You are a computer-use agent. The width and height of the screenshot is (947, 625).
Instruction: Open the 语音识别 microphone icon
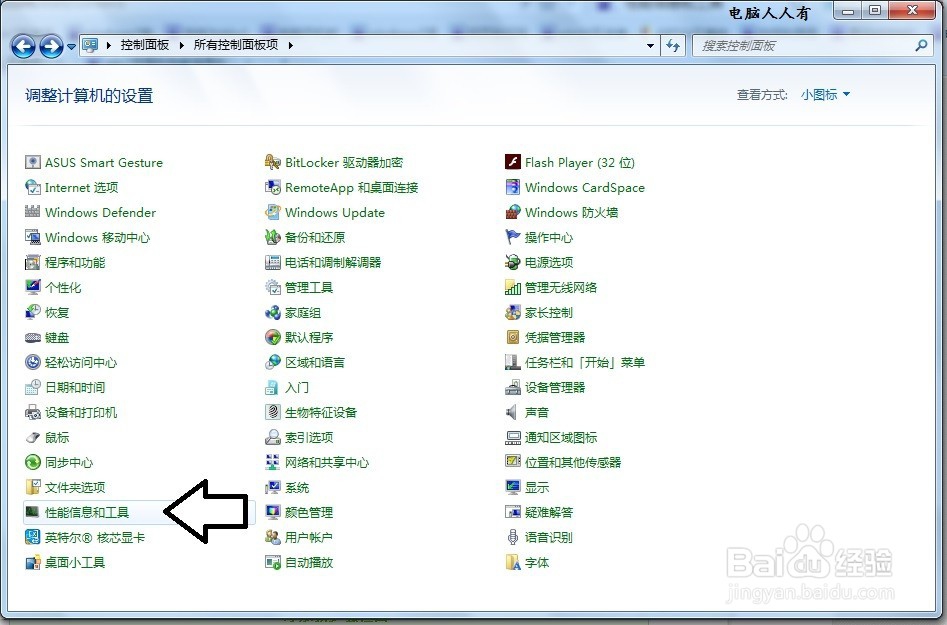click(x=513, y=537)
